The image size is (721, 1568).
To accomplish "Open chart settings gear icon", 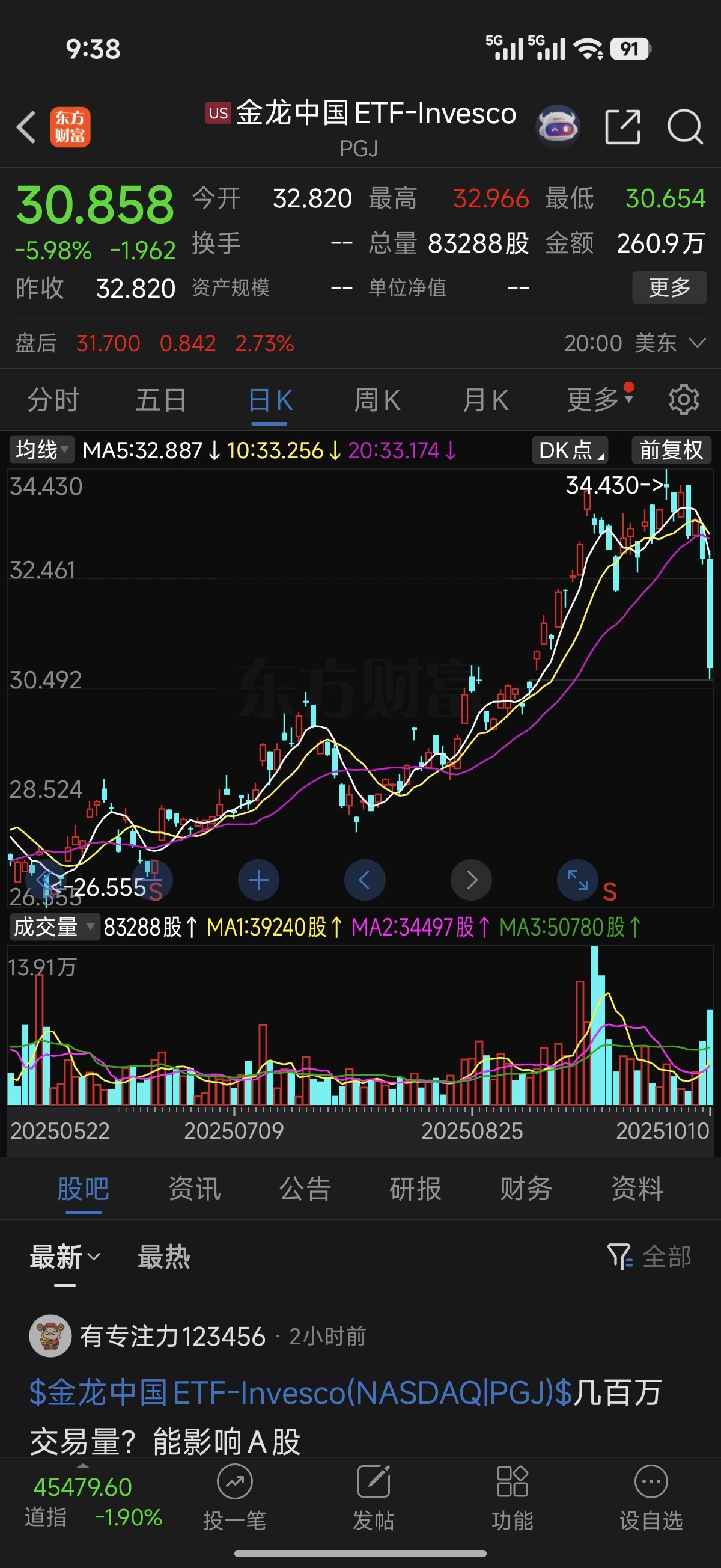I will point(683,400).
